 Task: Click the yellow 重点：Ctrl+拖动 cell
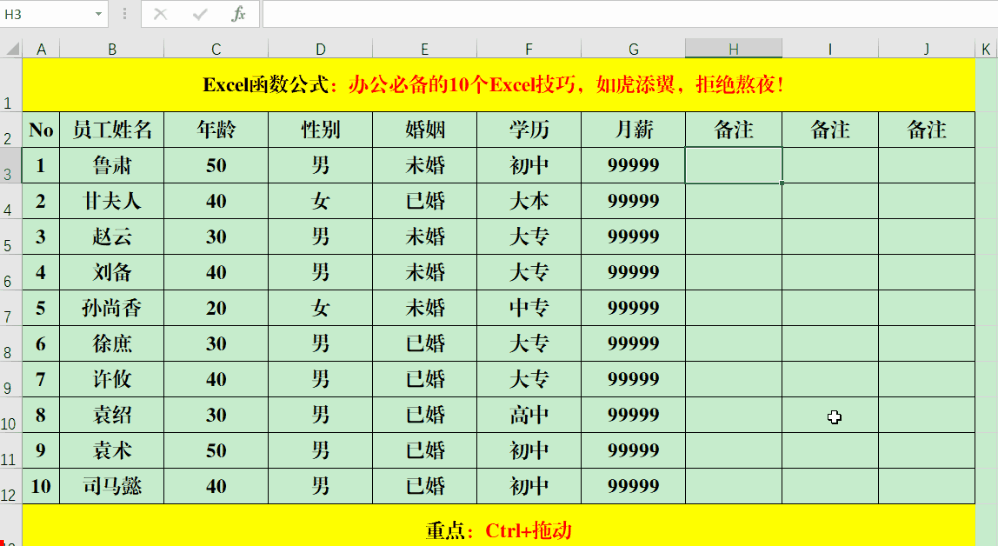click(498, 530)
